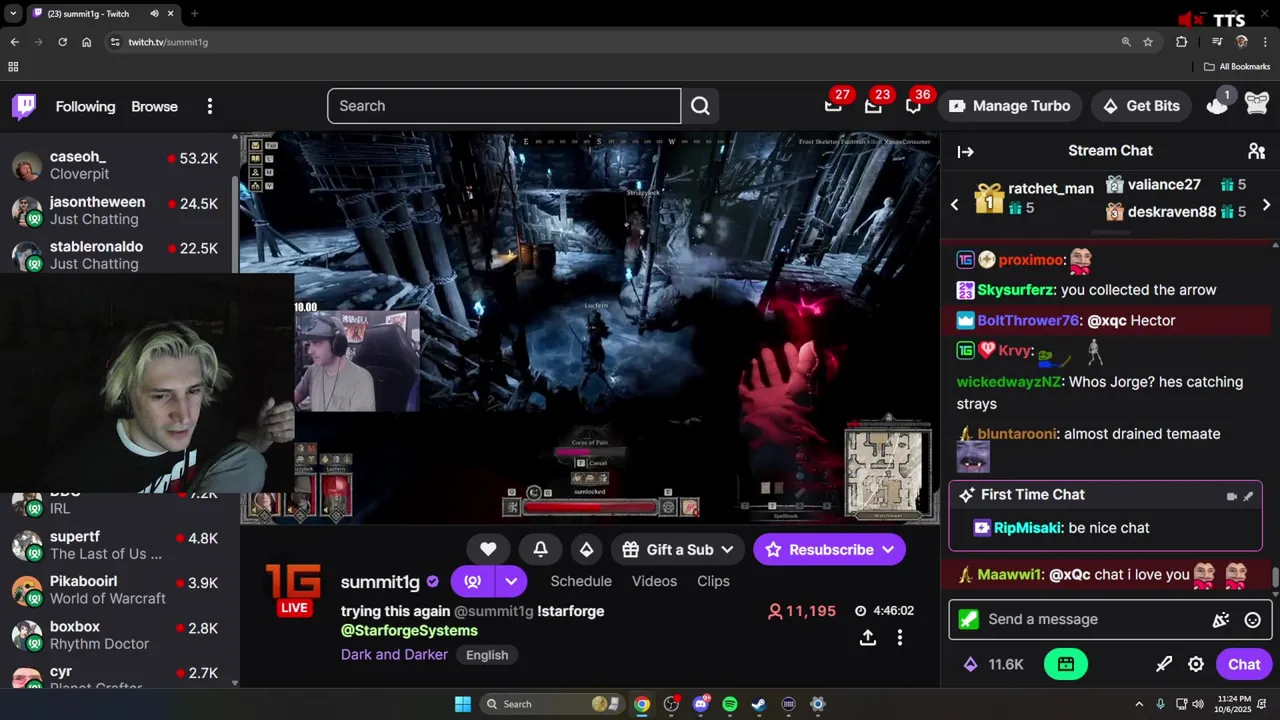The width and height of the screenshot is (1280, 720).
Task: Open the Chrome apps grid shortcut
Action: pyautogui.click(x=13, y=67)
